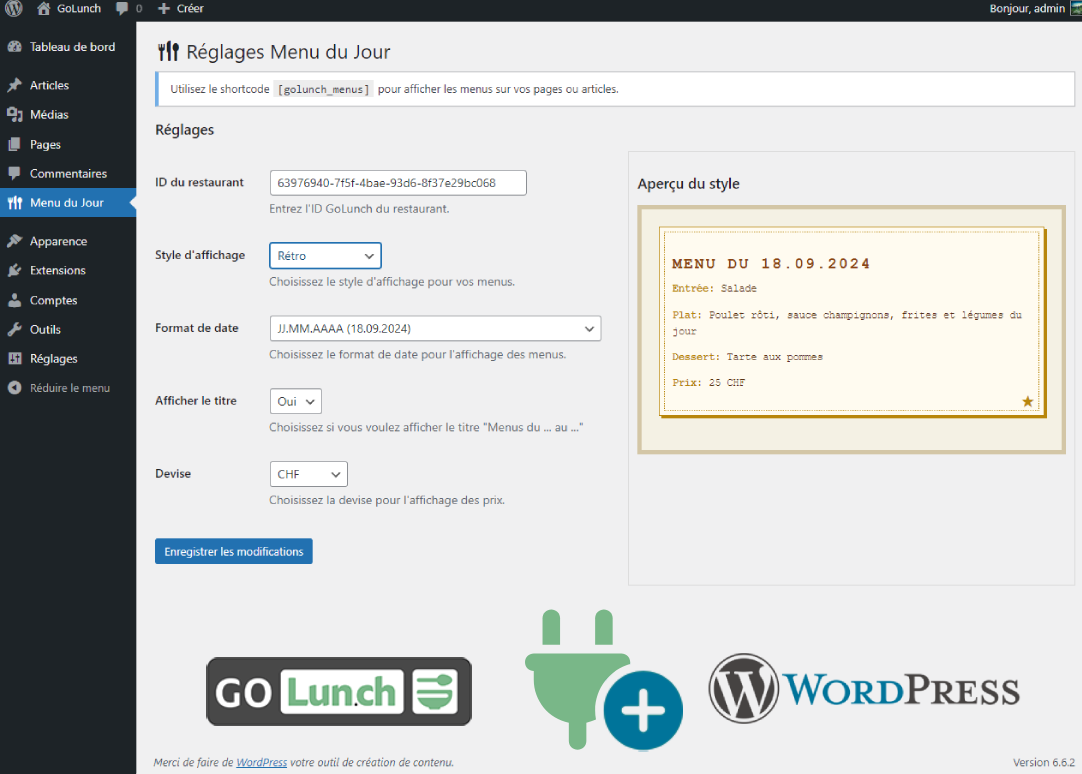Click the Médias icon in sidebar

click(x=14, y=115)
